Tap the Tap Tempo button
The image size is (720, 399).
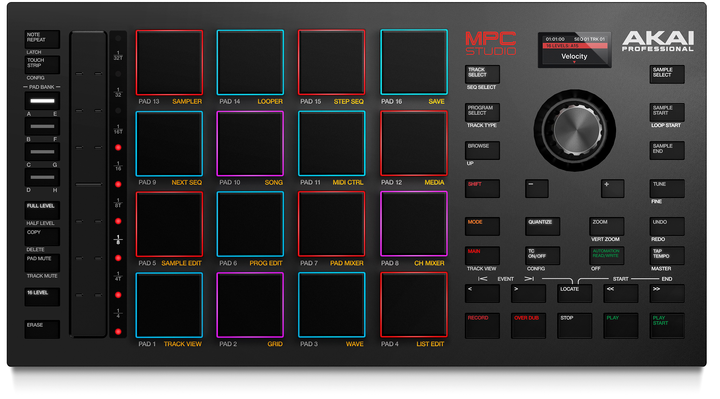pyautogui.click(x=667, y=256)
